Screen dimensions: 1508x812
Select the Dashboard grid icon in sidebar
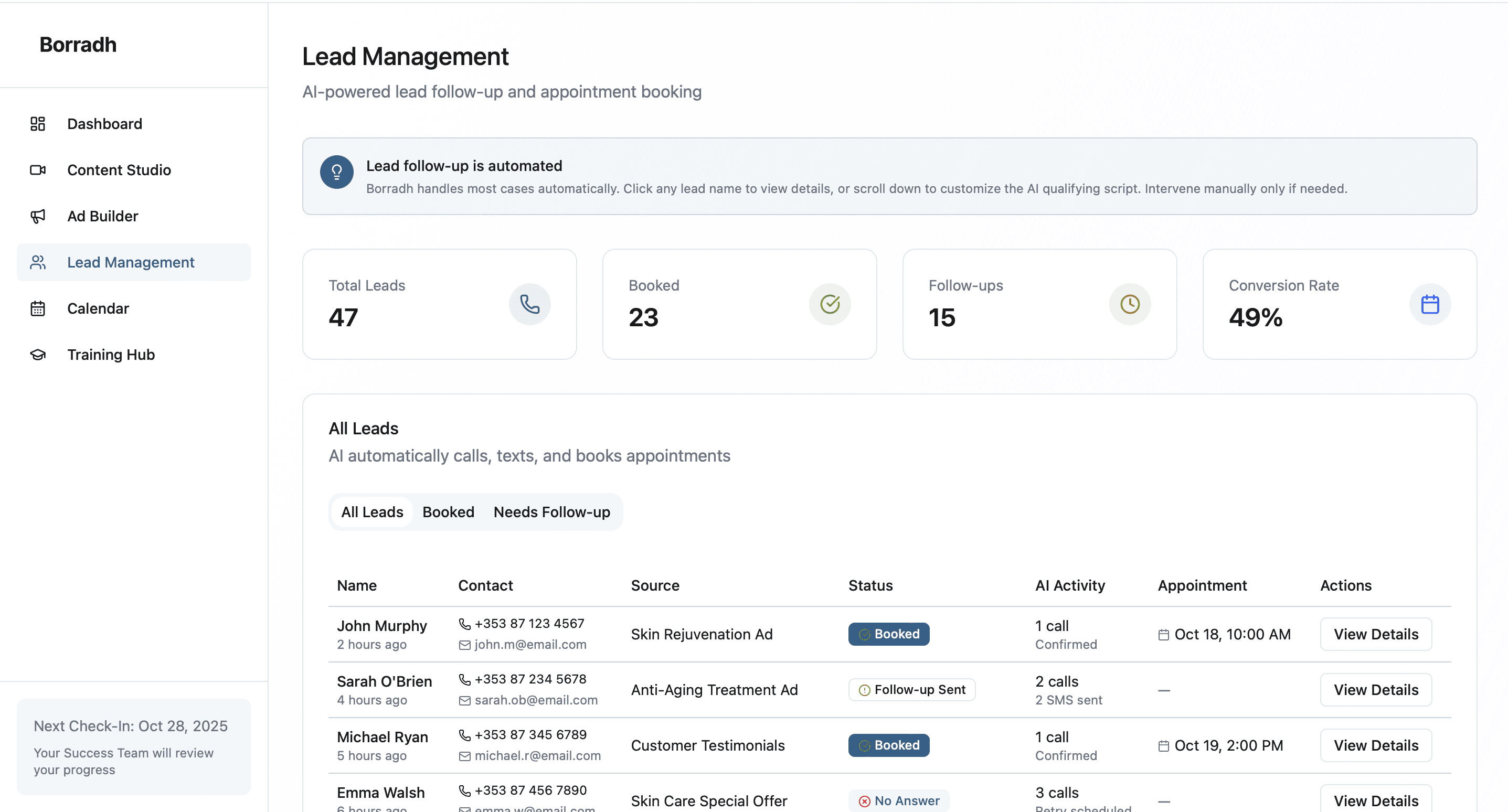[37, 123]
